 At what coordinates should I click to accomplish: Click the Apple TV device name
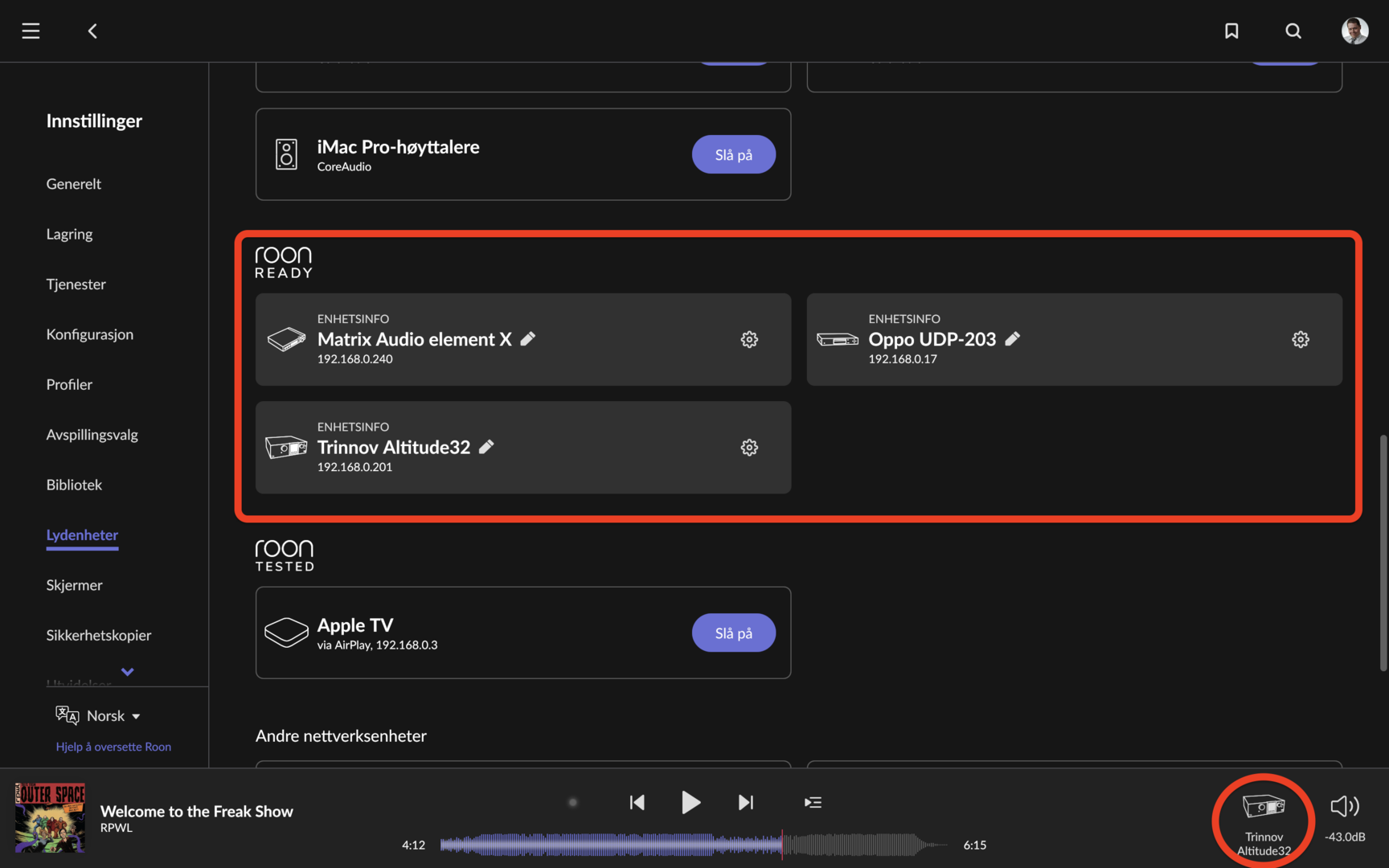(355, 624)
